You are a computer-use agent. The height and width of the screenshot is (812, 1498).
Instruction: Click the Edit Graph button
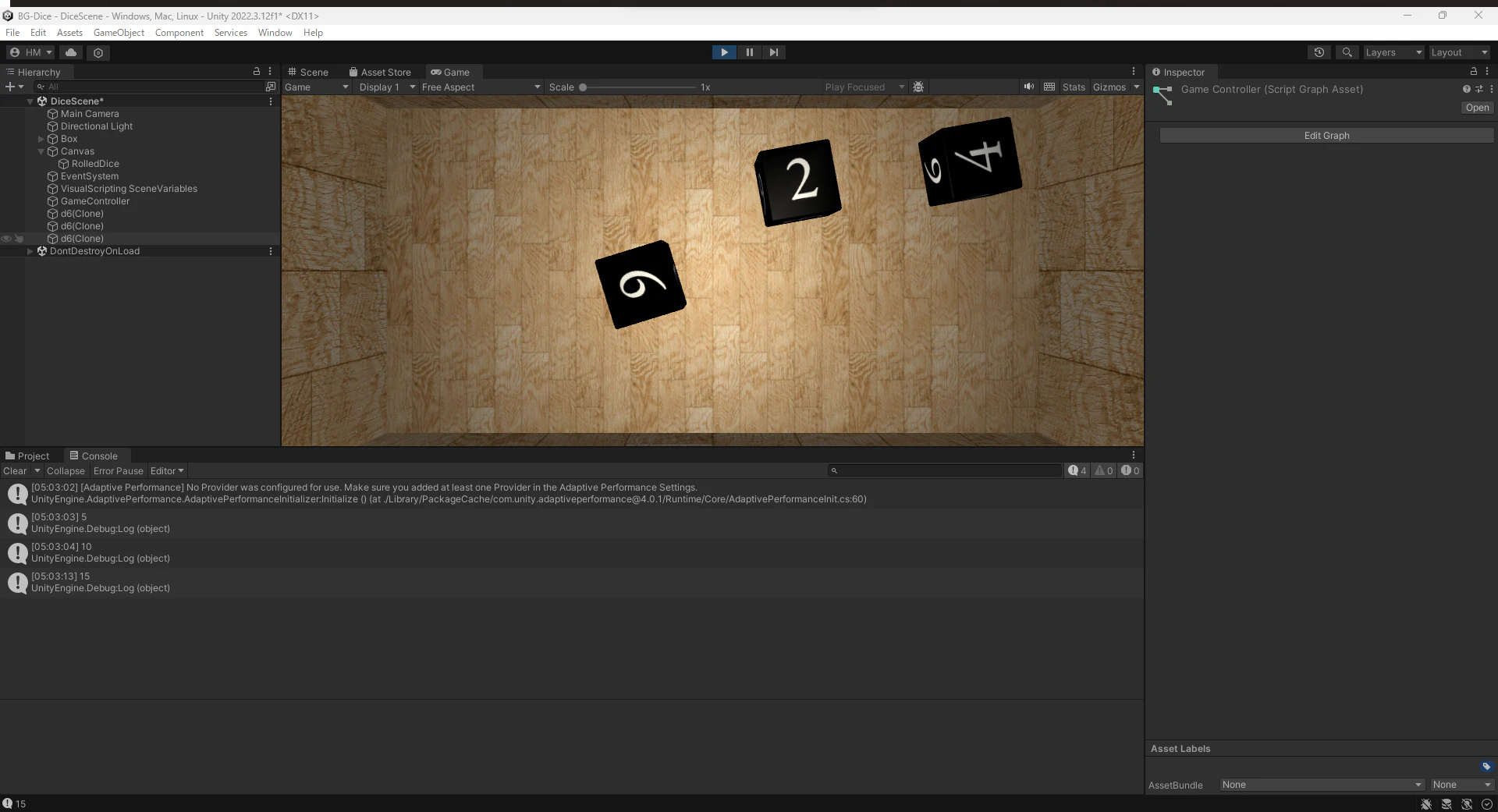point(1326,135)
